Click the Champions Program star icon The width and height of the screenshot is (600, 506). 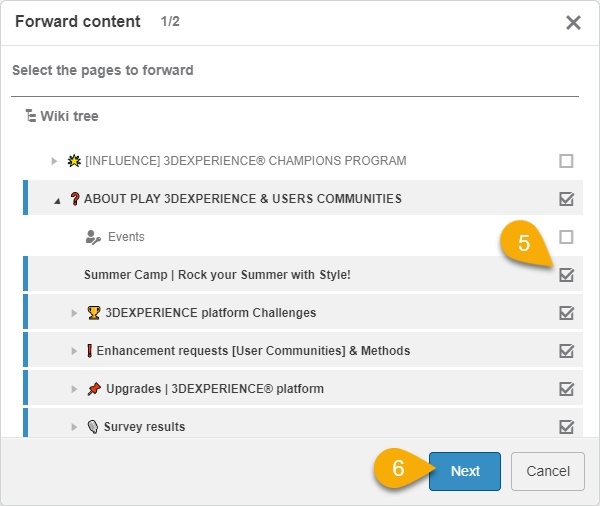tap(73, 161)
